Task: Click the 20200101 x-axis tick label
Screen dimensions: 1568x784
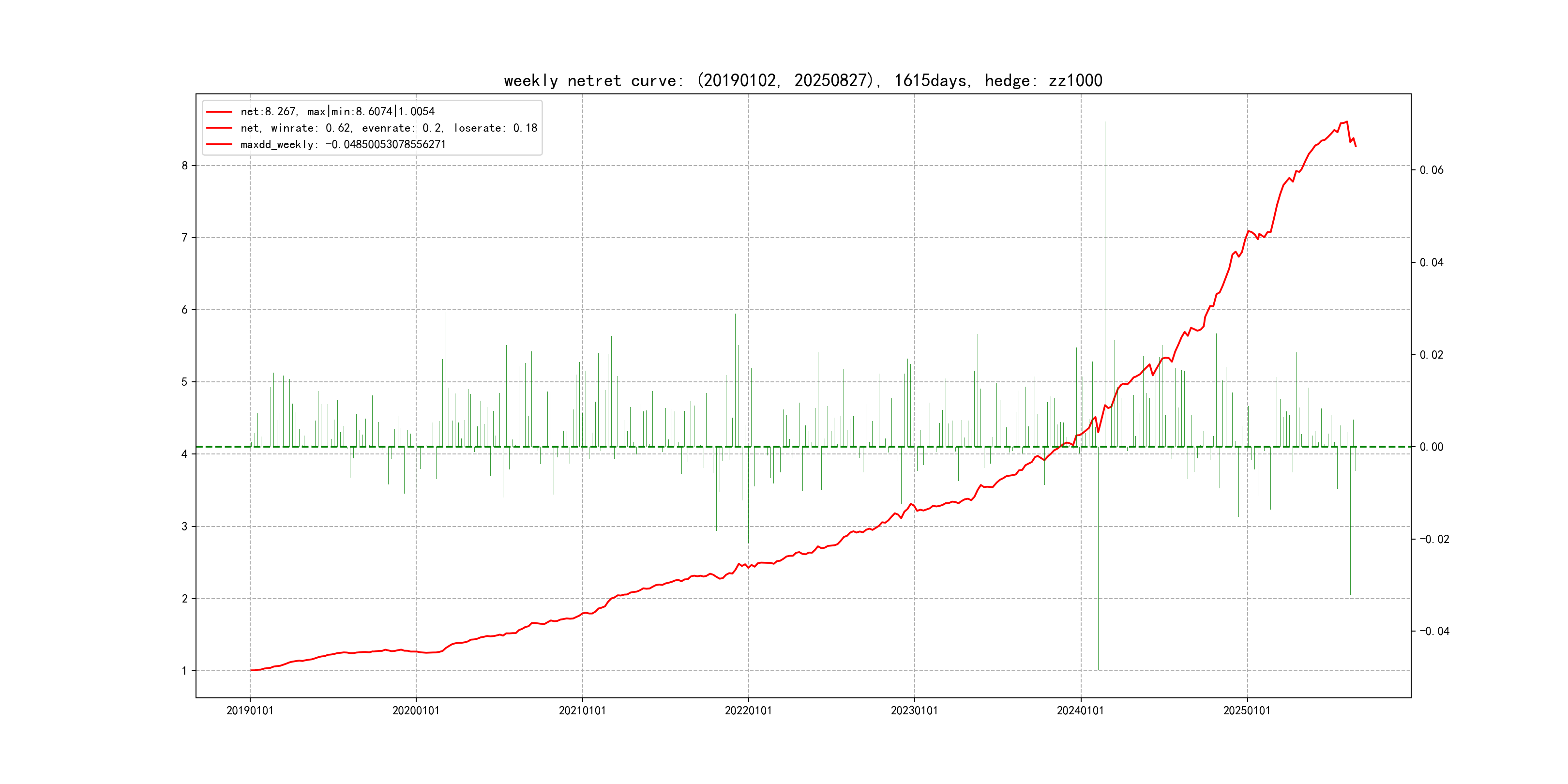Action: [x=416, y=710]
